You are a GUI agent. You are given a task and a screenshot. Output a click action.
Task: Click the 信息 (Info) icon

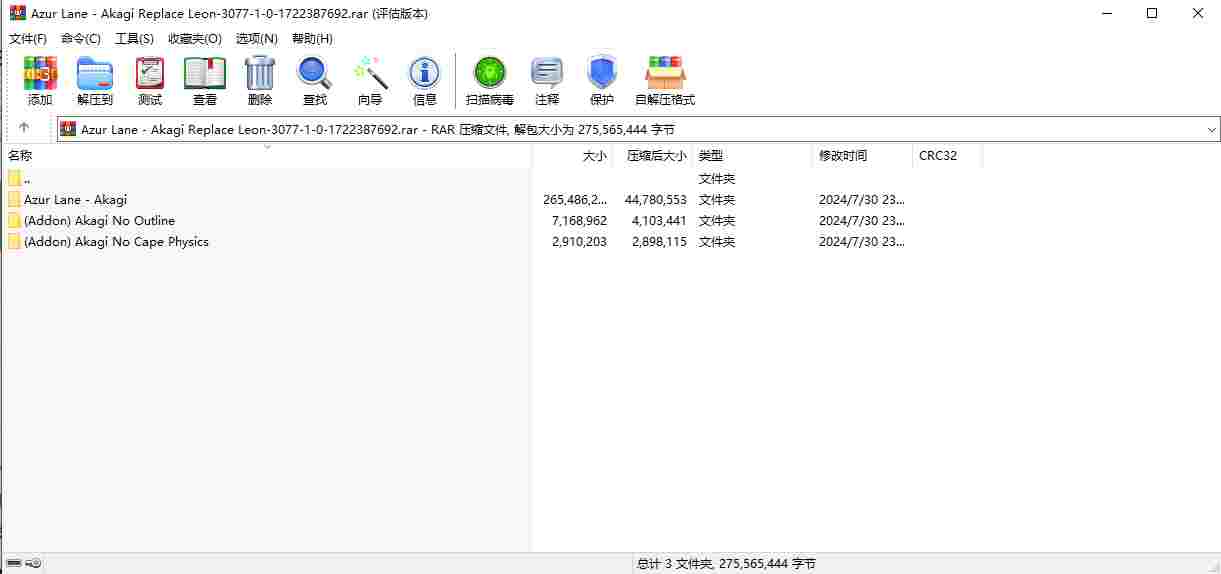(x=425, y=73)
